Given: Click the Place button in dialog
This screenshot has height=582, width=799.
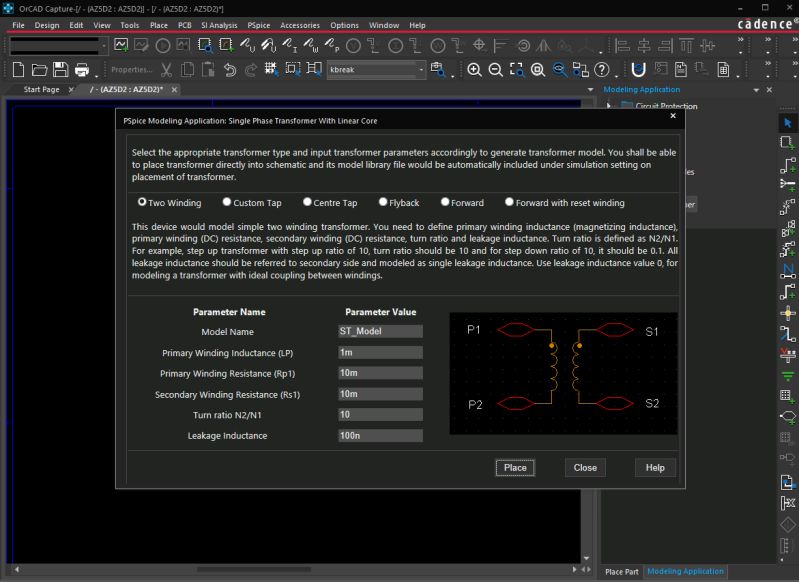Looking at the screenshot, I should click(x=515, y=467).
